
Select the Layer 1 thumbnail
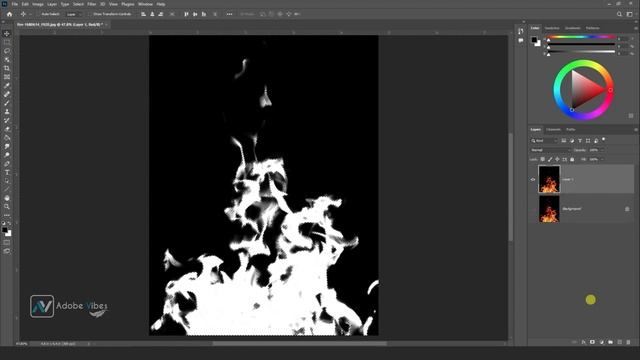click(x=549, y=179)
